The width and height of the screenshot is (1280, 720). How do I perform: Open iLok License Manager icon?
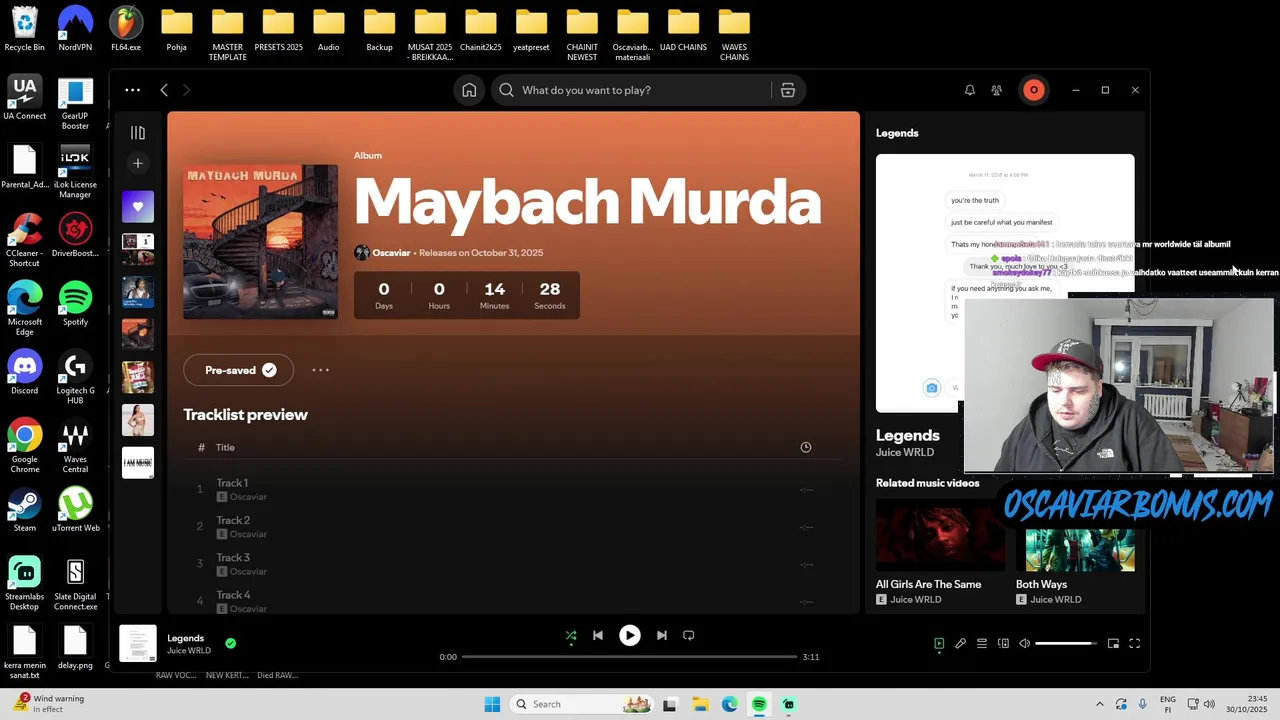point(75,172)
